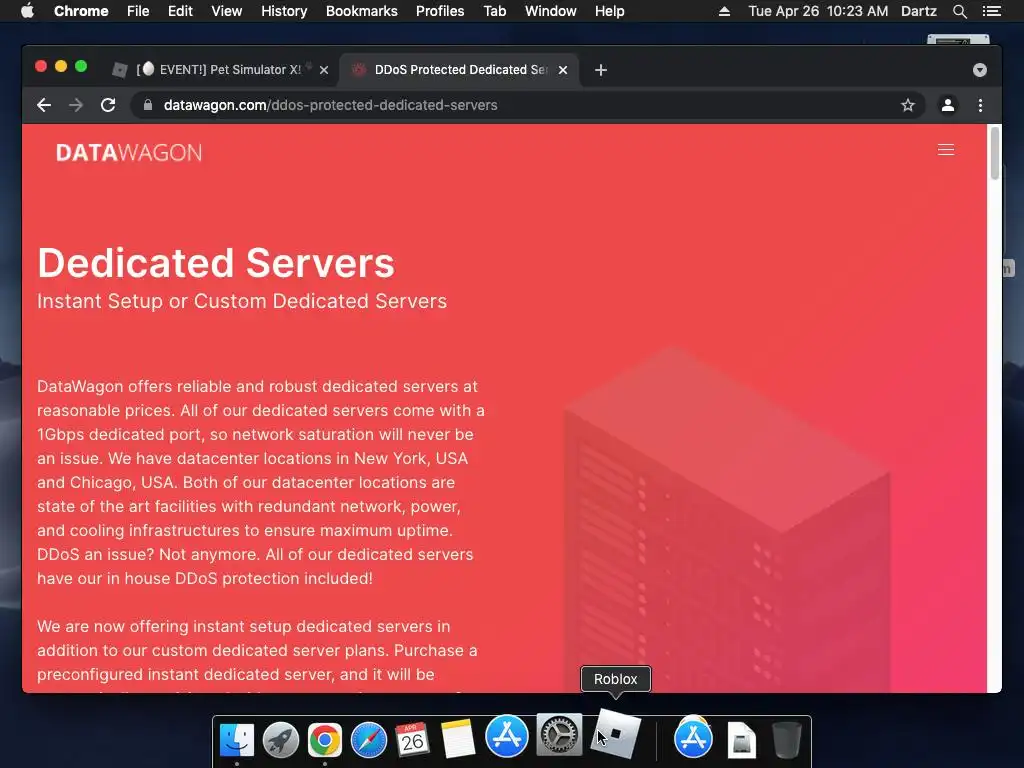Open Calendar from the dock

click(x=413, y=739)
